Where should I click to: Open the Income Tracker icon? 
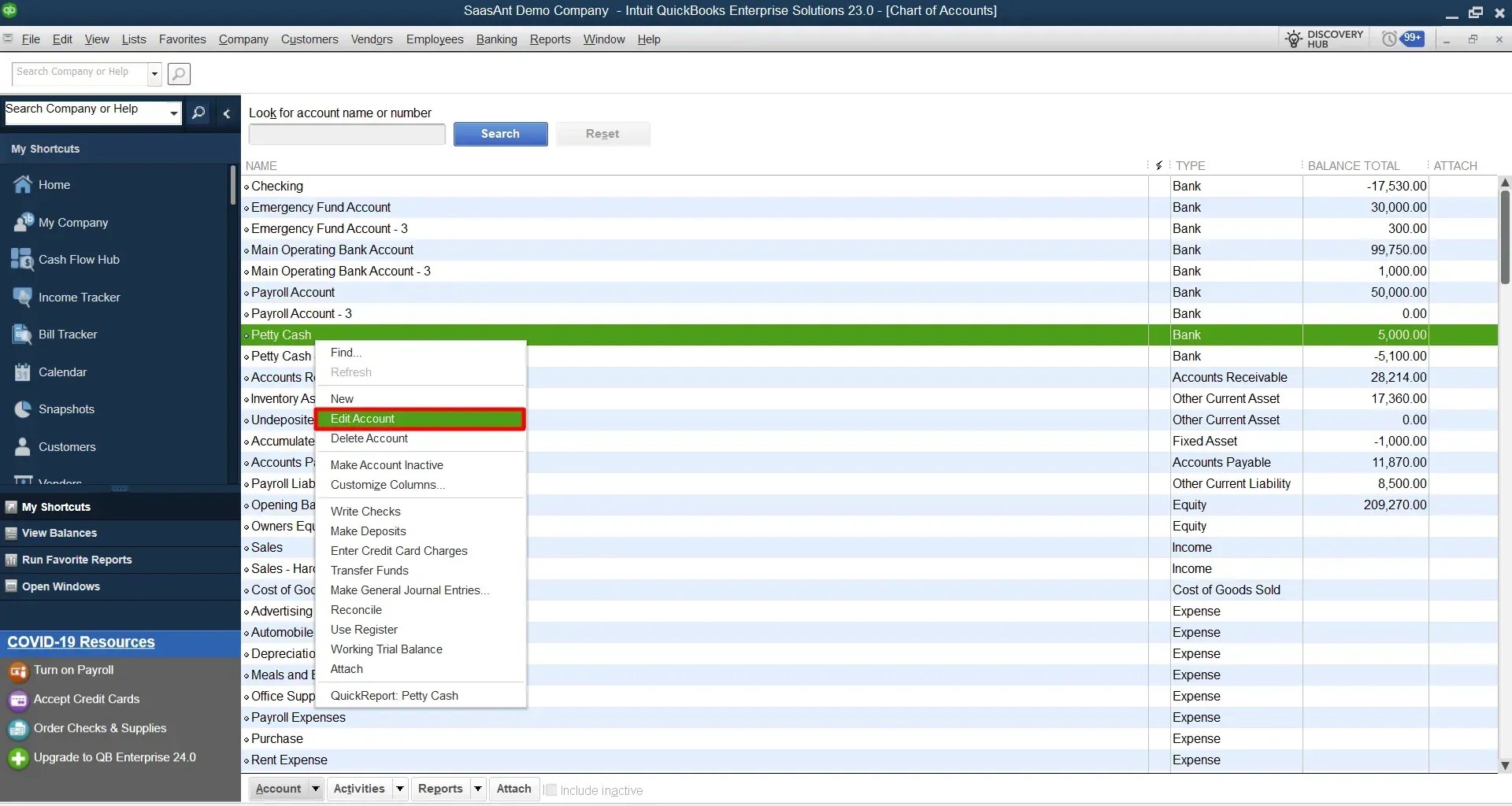[x=23, y=298]
